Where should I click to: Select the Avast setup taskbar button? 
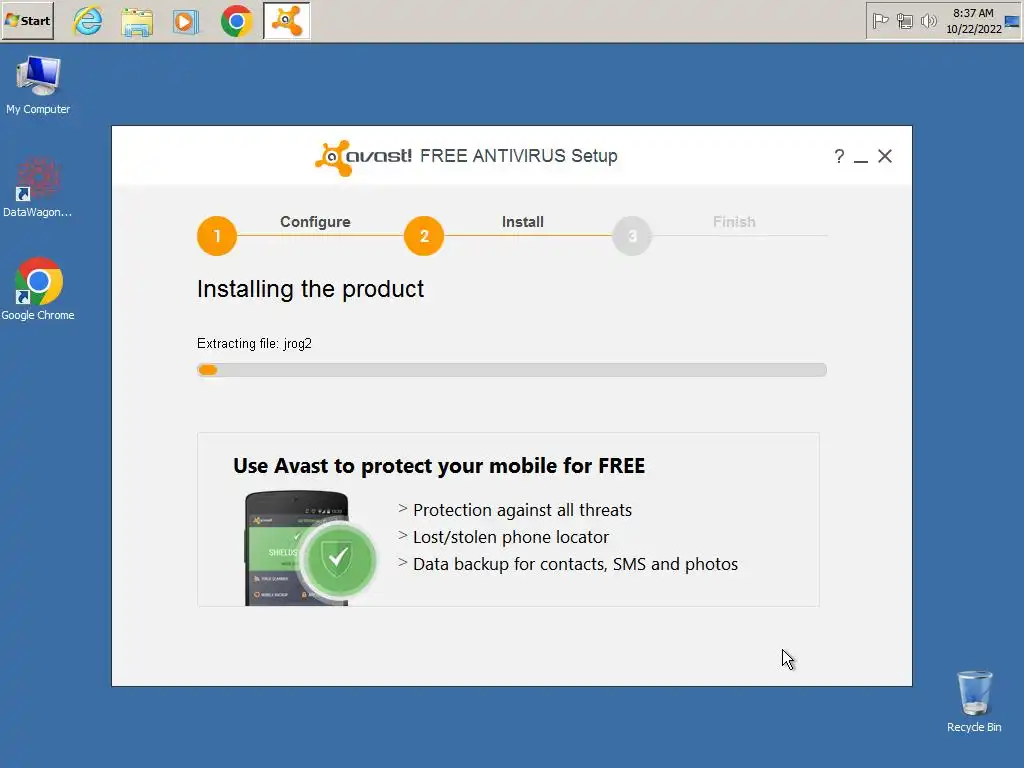(x=287, y=21)
